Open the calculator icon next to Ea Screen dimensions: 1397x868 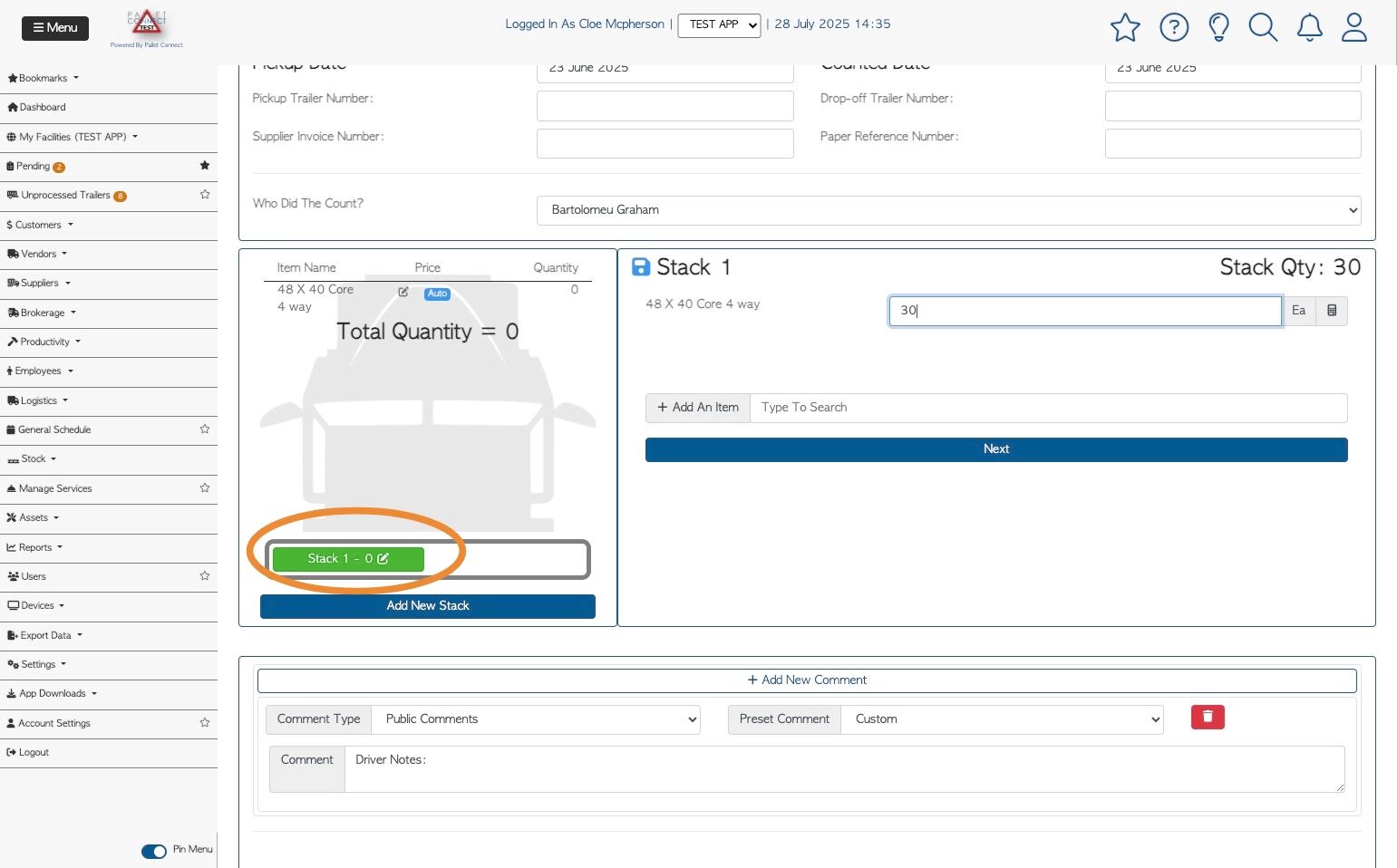click(x=1332, y=311)
